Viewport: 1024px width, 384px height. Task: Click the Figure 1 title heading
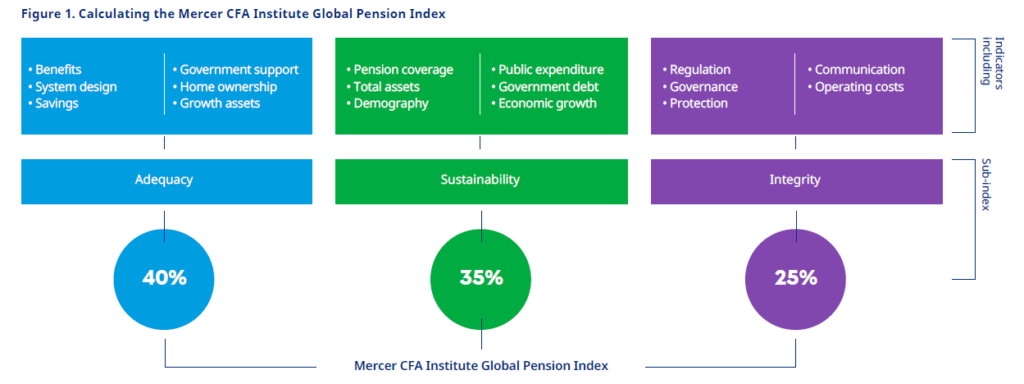(x=233, y=14)
